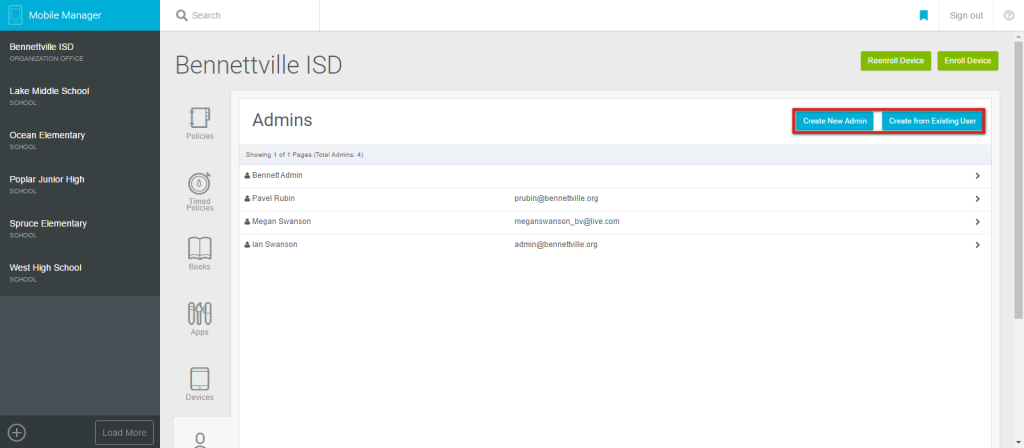Select West High School location
1024x448 pixels.
tap(80, 273)
